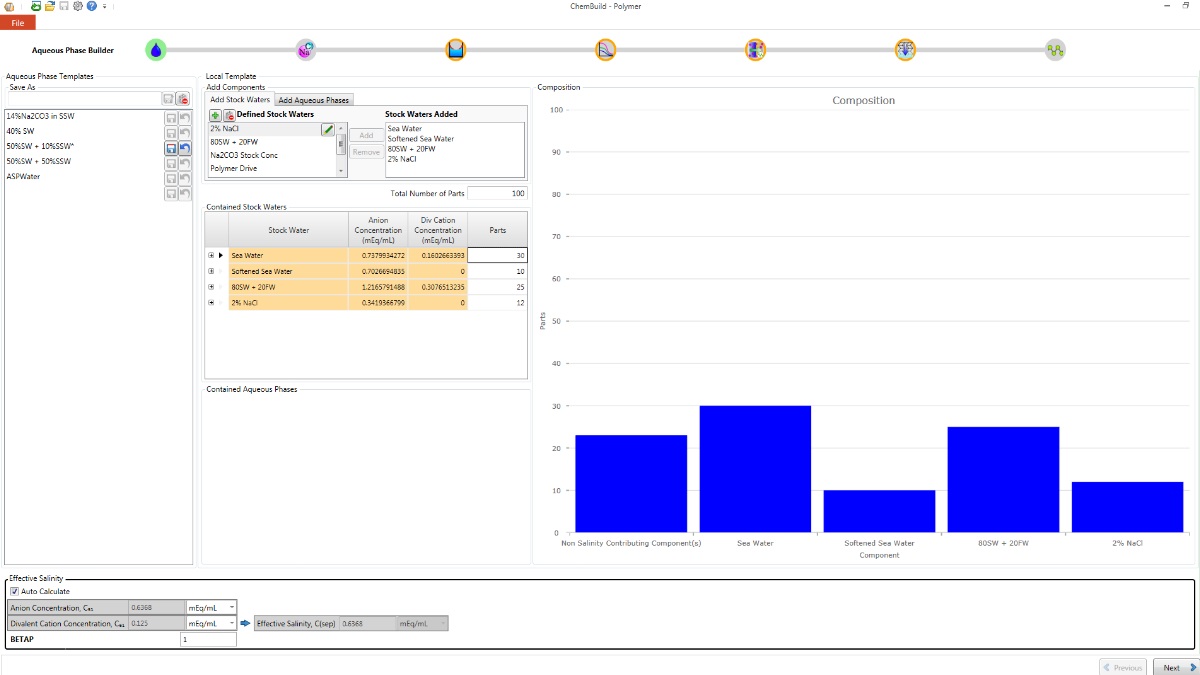1200x675 pixels.
Task: Select Sea Water in Stock Waters Added list
Action: coord(405,128)
